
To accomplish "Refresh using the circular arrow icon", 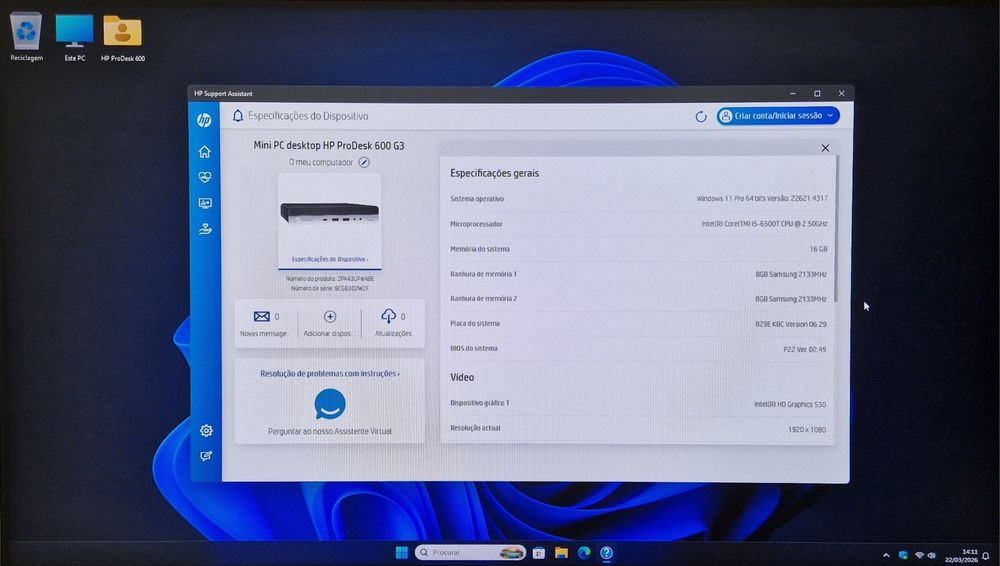I will tap(701, 117).
